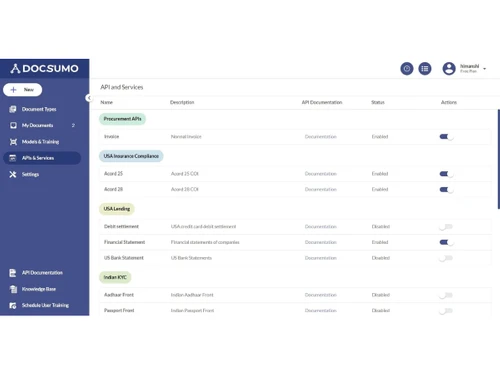Screen dimensions: 500x375
Task: Open Documentation link for US Bank Statement
Action: click(321, 258)
